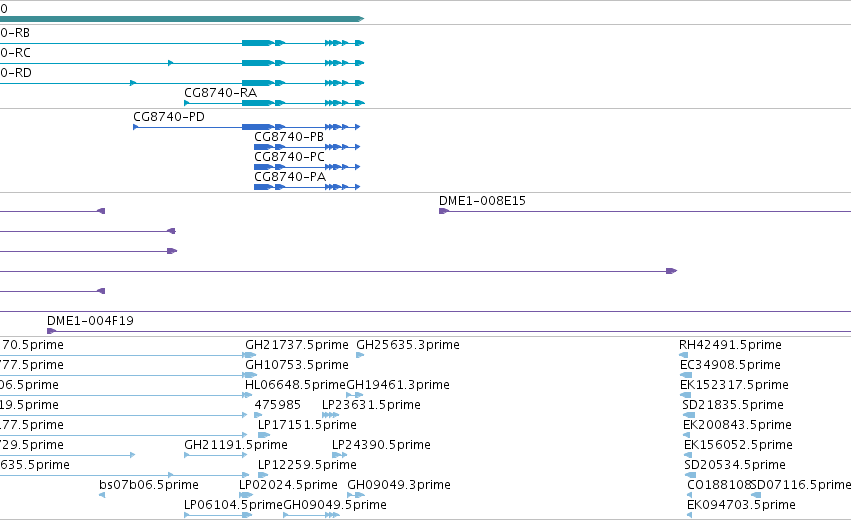Image resolution: width=851 pixels, height=520 pixels.
Task: Click the DME1-008E15 clone label
Action: [x=482, y=201]
